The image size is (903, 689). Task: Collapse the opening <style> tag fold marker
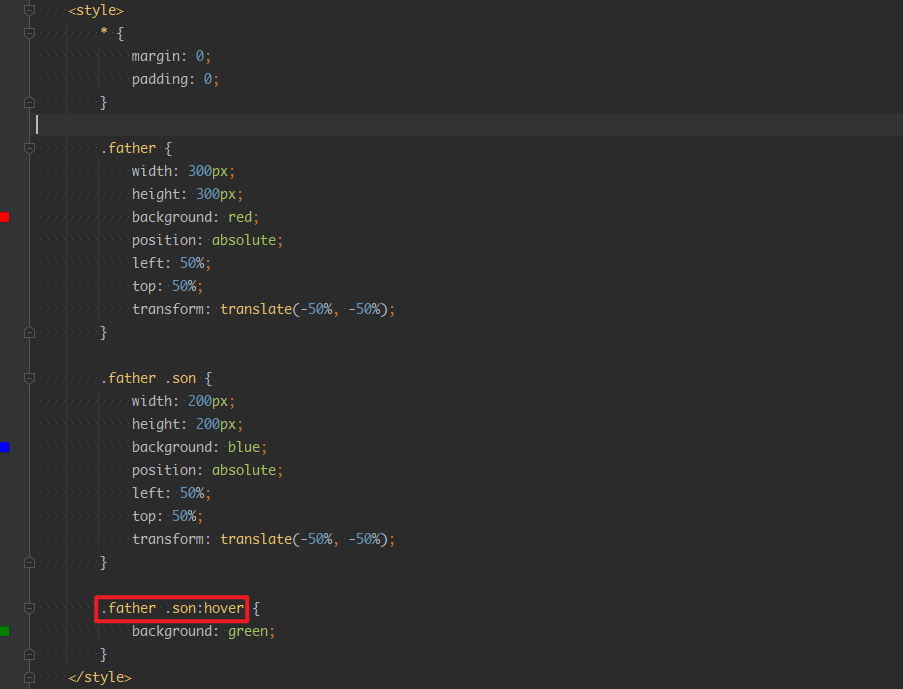point(29,10)
